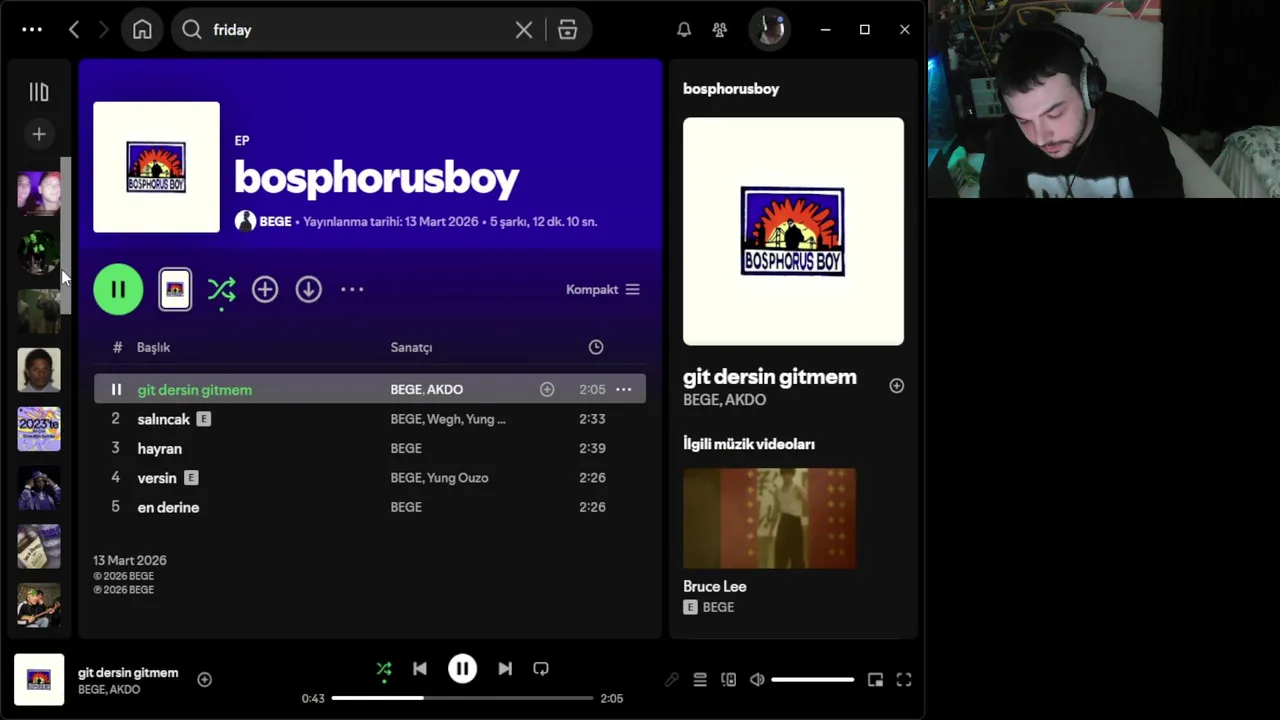Viewport: 1280px width, 720px height.
Task: Add git dersin gitmem row to Liked Songs
Action: coord(547,390)
